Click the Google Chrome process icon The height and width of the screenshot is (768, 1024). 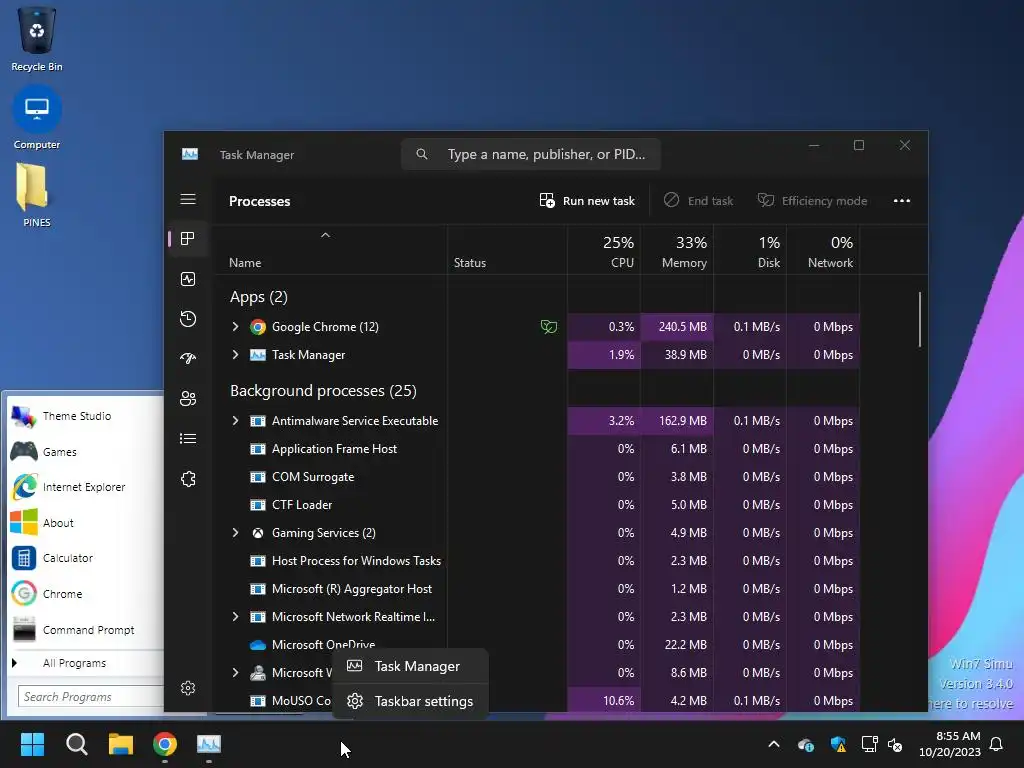pos(258,327)
